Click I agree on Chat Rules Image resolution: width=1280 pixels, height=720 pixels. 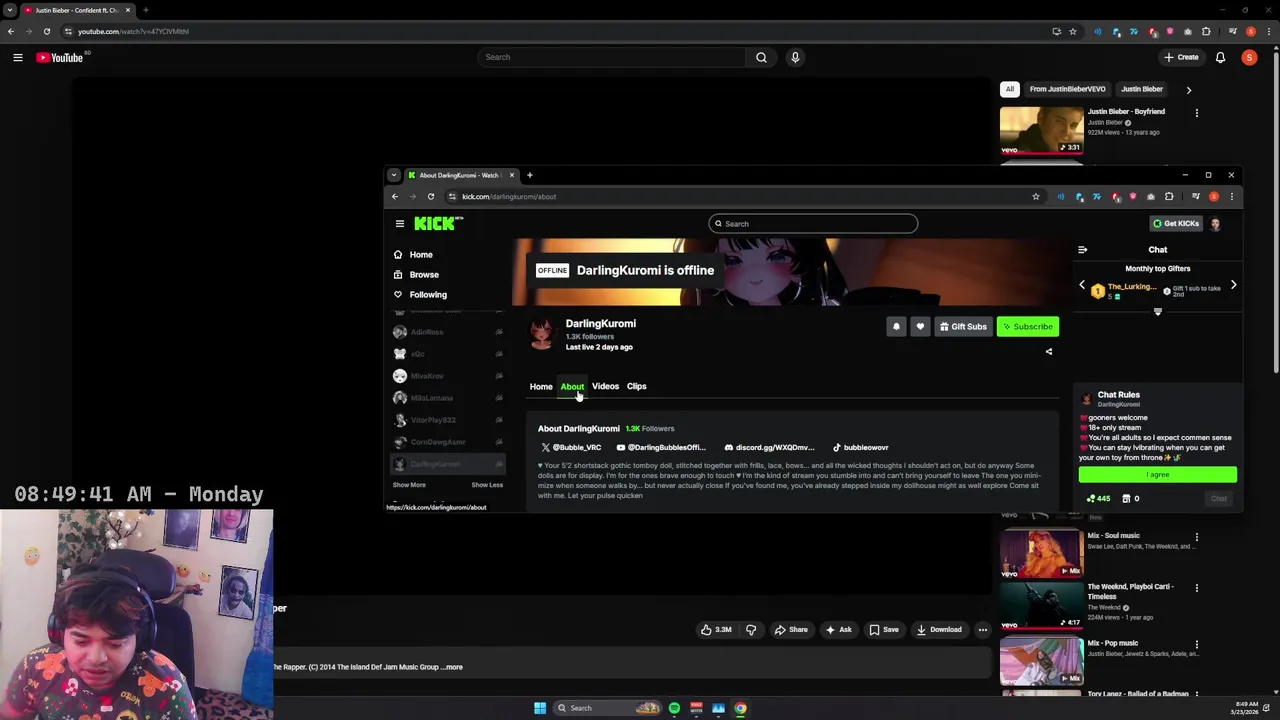1157,475
